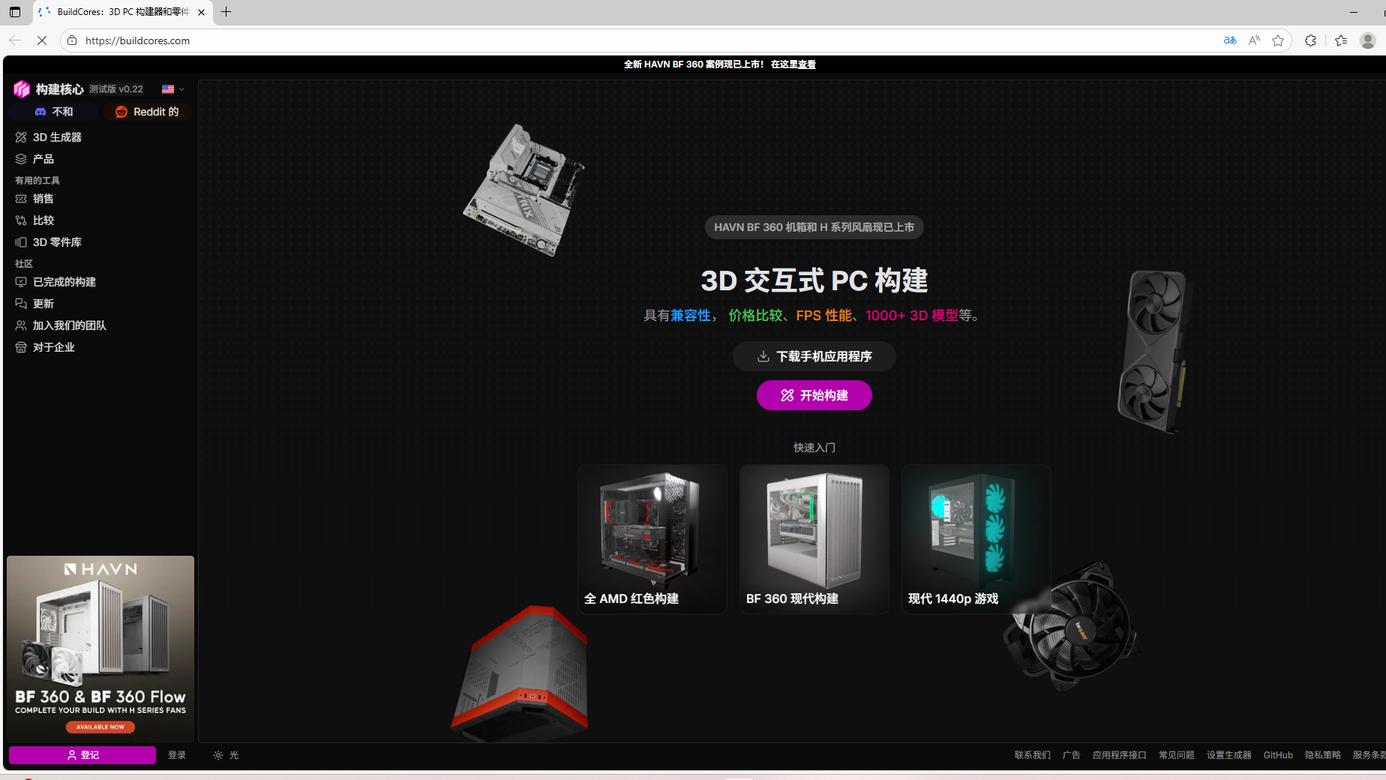Click the browser tab actions menu icon

click(15, 12)
